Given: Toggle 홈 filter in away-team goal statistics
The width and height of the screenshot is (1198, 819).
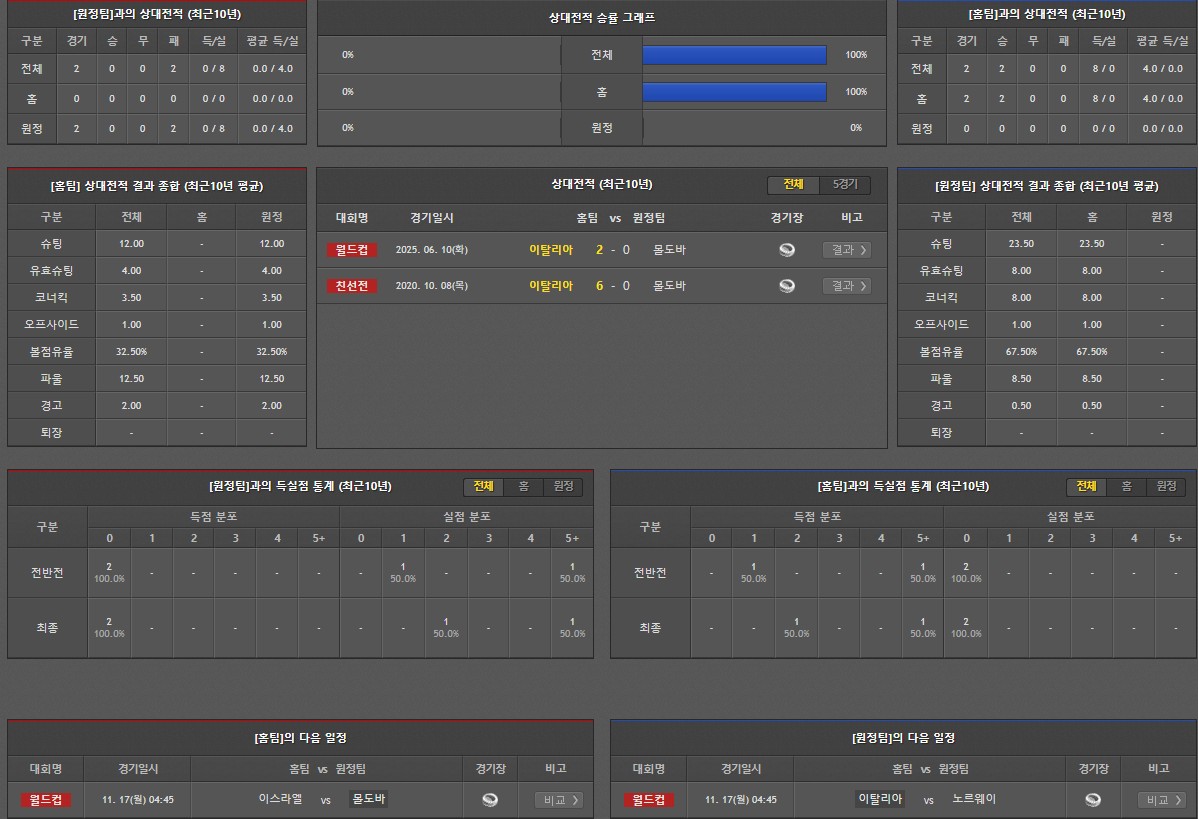Looking at the screenshot, I should (523, 487).
